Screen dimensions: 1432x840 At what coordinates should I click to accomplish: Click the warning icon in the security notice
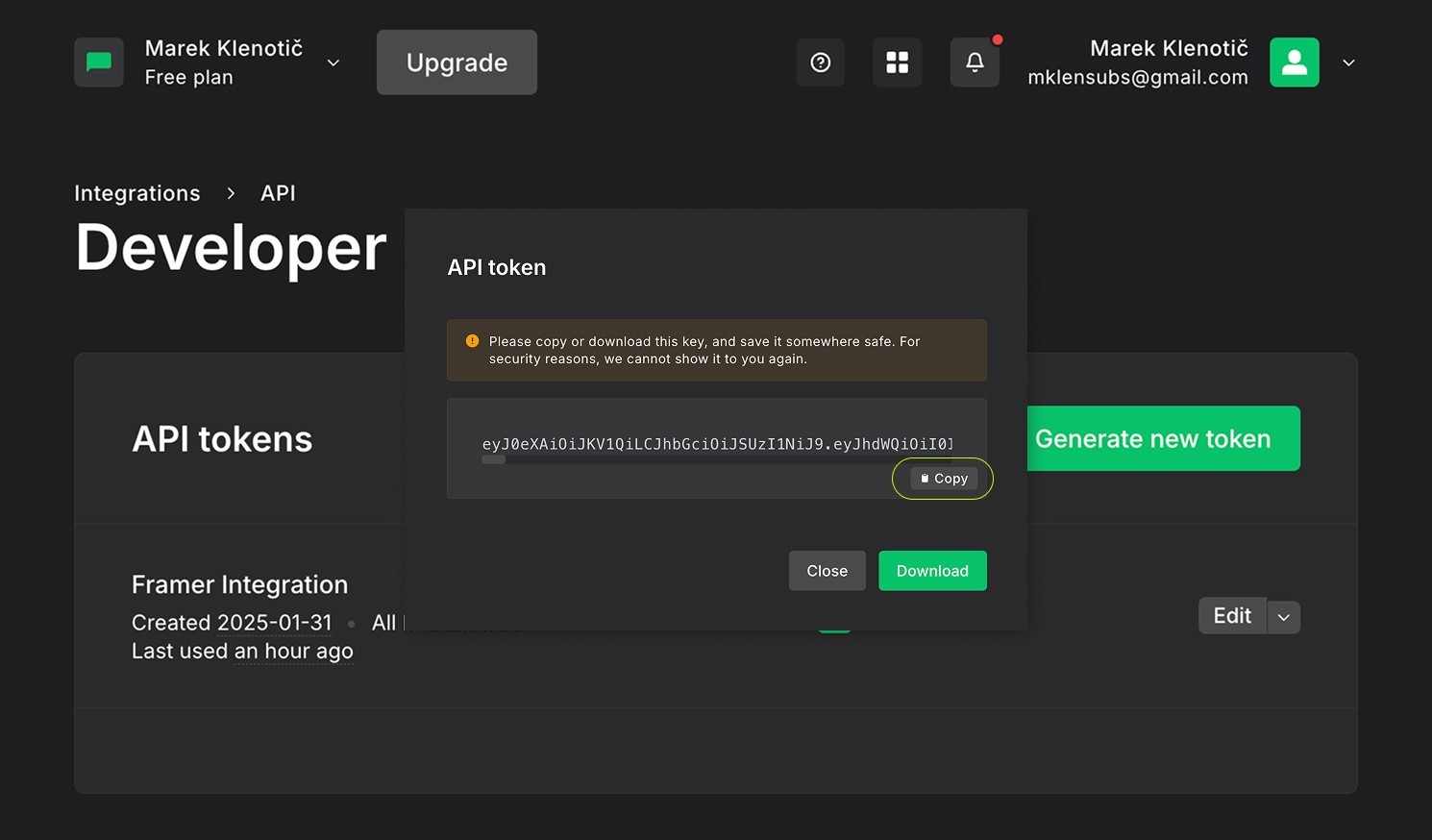[471, 340]
